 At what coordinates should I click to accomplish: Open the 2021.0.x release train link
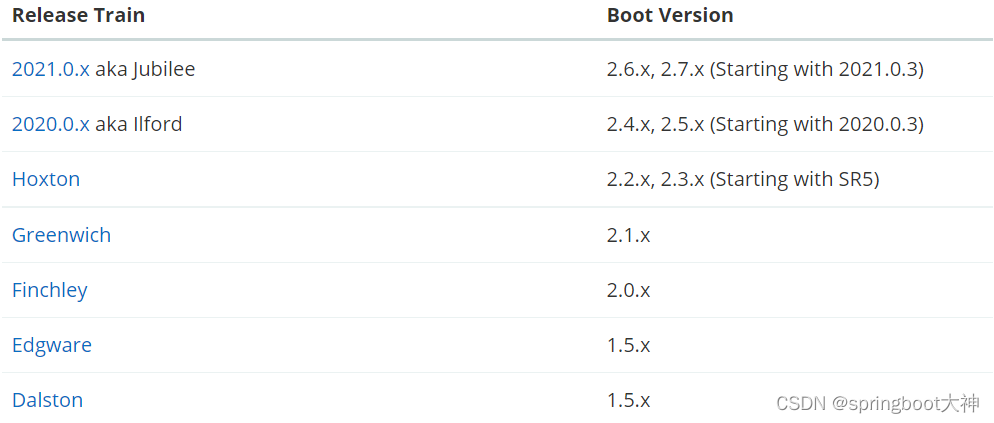point(51,68)
